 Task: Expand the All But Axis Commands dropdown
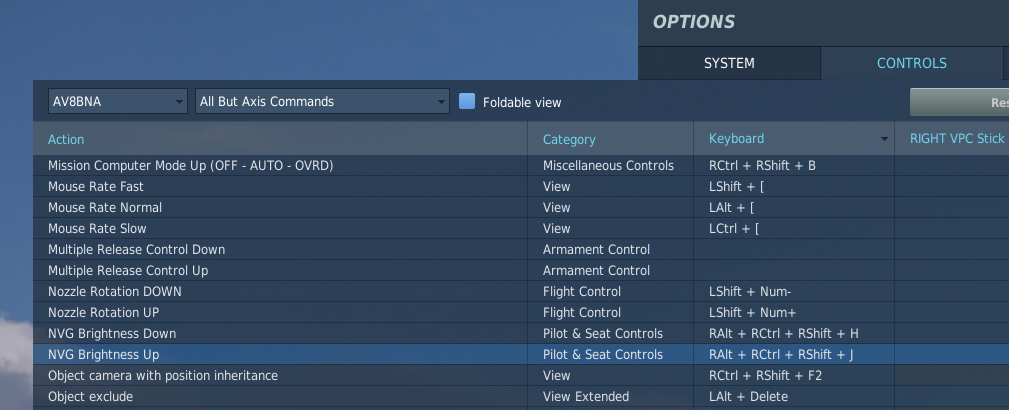323,101
